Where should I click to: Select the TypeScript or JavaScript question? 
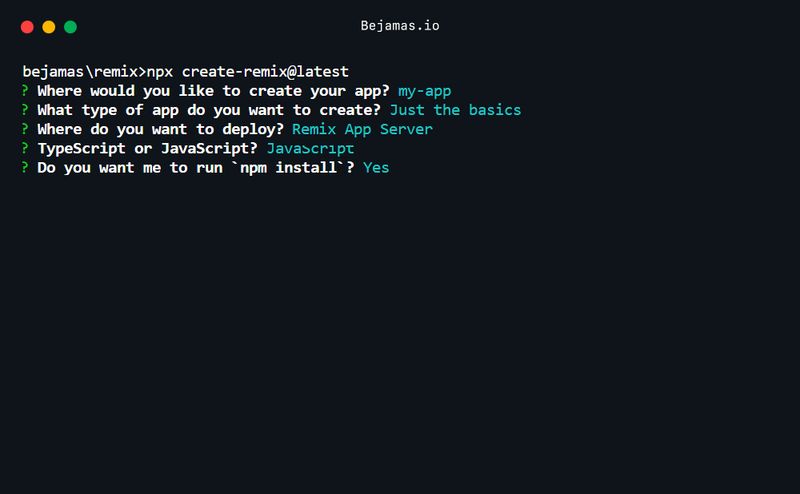click(147, 149)
